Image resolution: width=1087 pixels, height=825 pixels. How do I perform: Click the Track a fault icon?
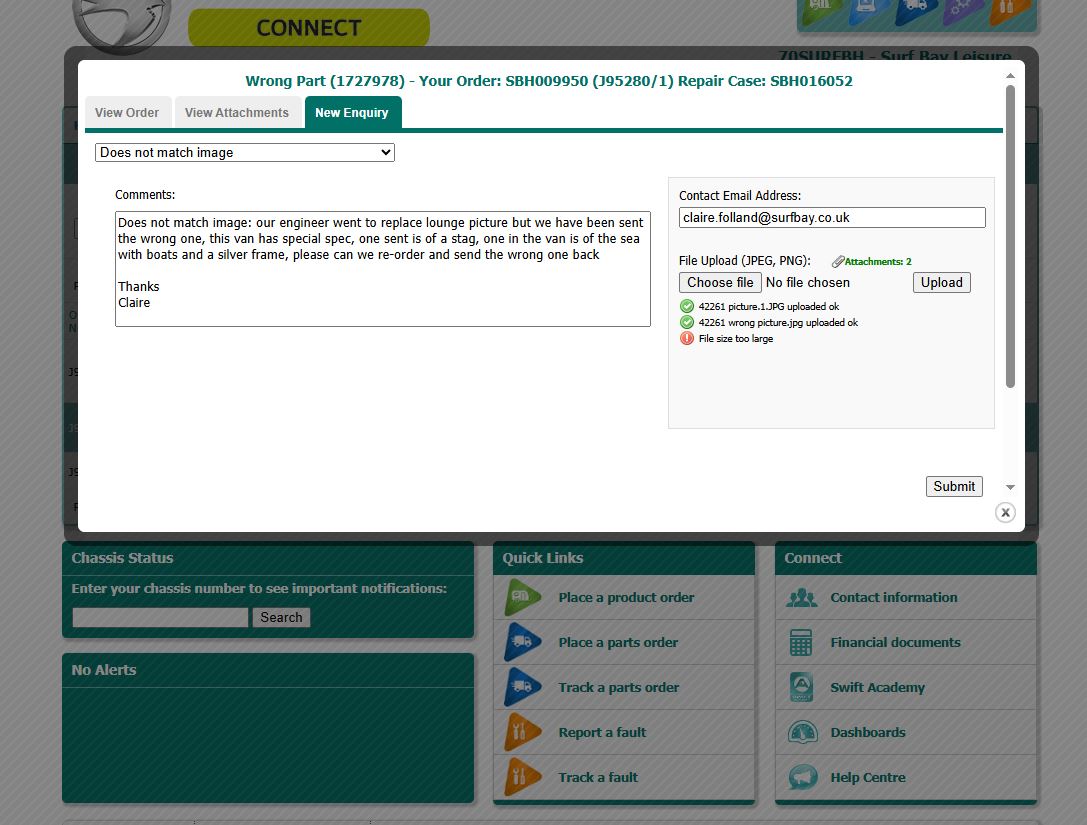point(522,778)
